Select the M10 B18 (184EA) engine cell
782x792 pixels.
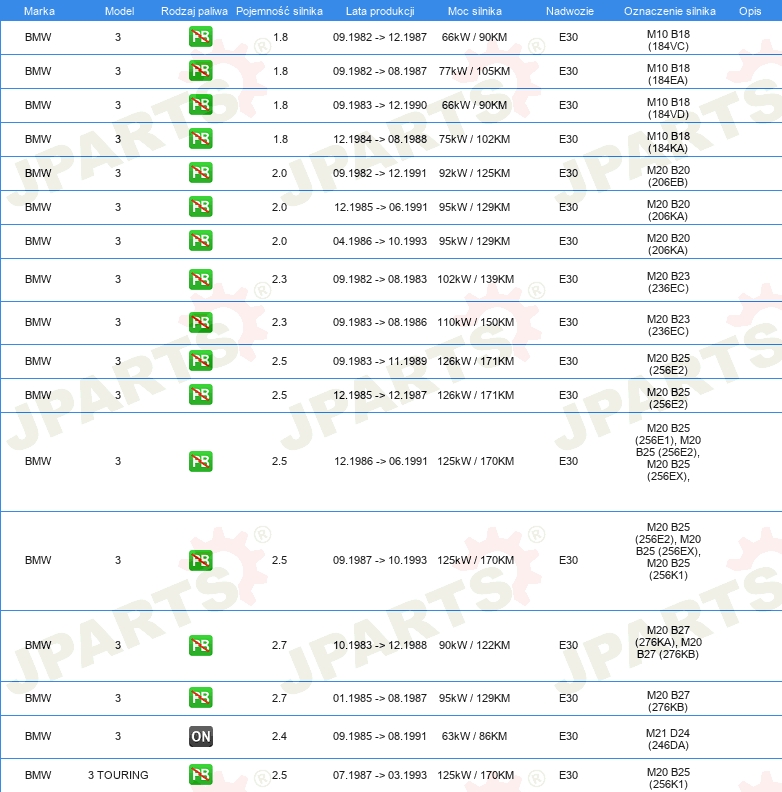point(668,74)
